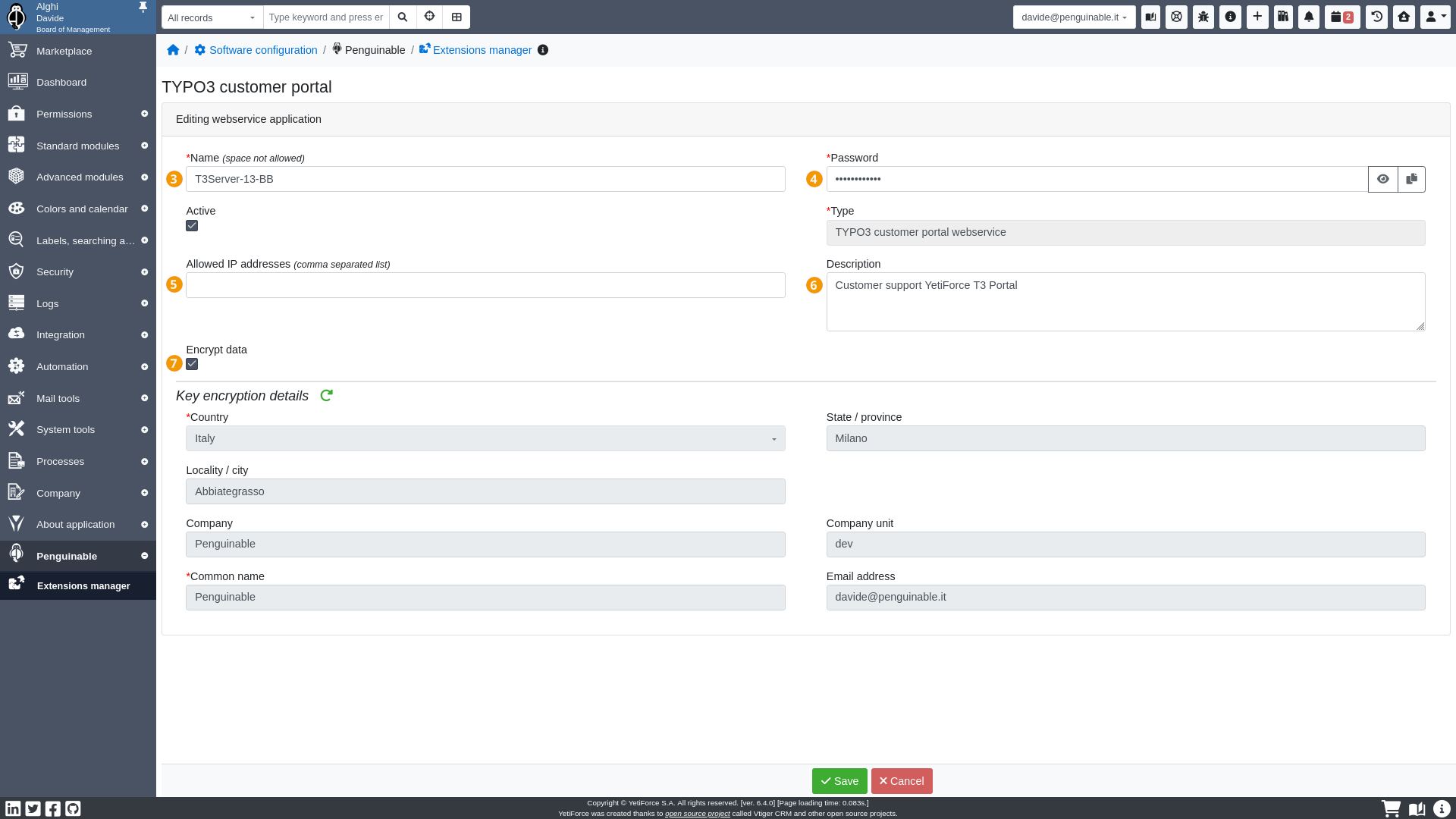Viewport: 1456px width, 819px height.
Task: Expand the davide@penguinable.it account dropdown
Action: (x=1074, y=17)
